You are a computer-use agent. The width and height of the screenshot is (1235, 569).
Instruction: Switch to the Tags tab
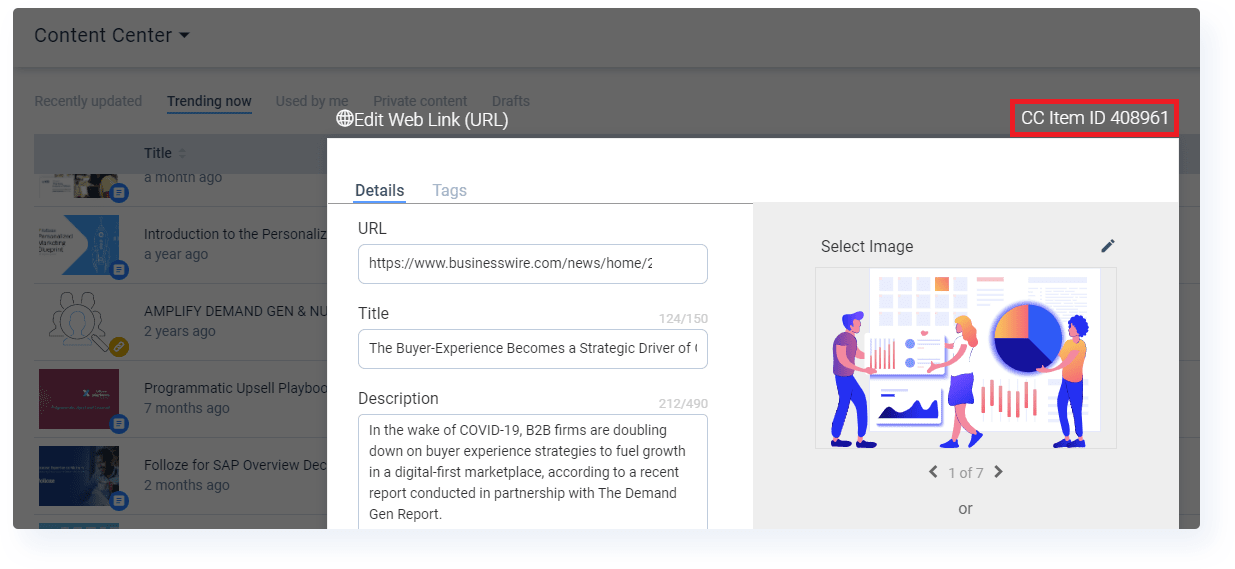(449, 190)
